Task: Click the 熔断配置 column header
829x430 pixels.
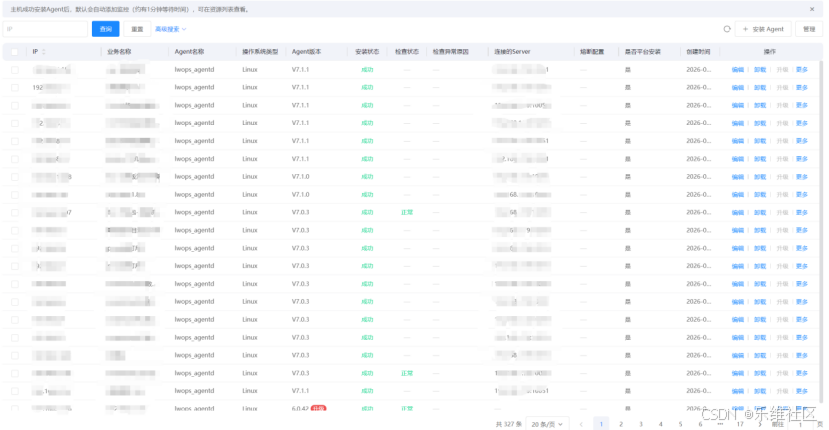Action: pyautogui.click(x=592, y=52)
